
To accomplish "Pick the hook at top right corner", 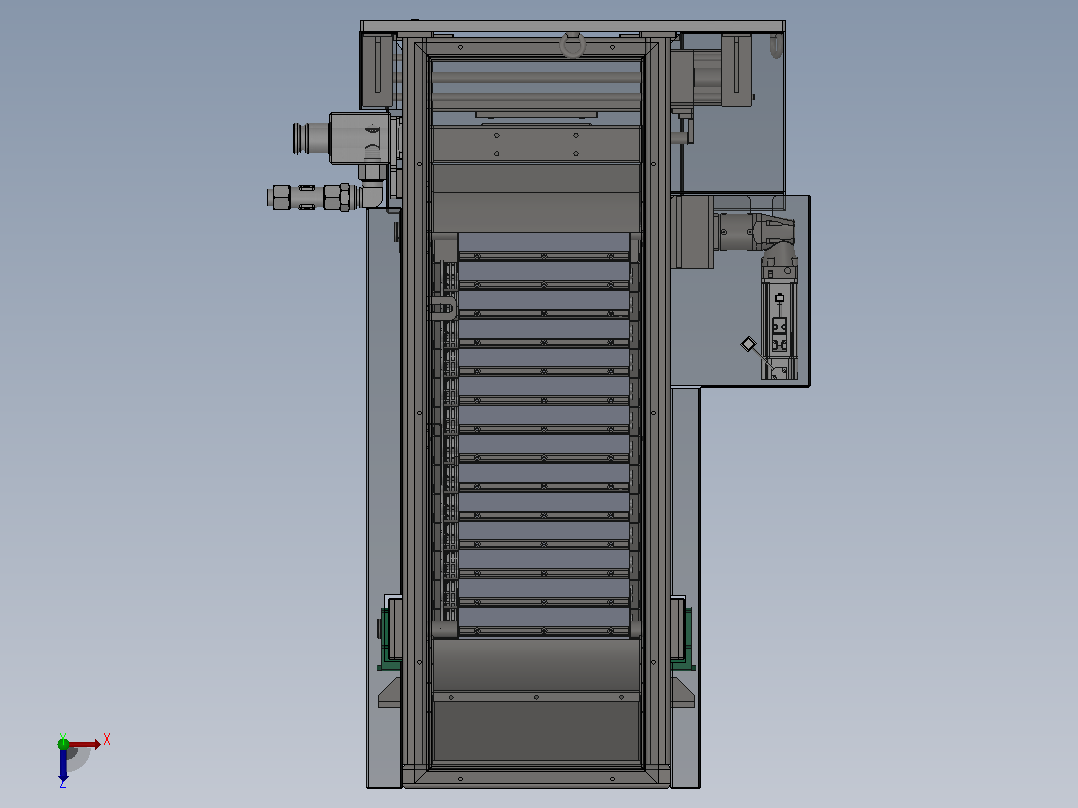I will pyautogui.click(x=776, y=47).
